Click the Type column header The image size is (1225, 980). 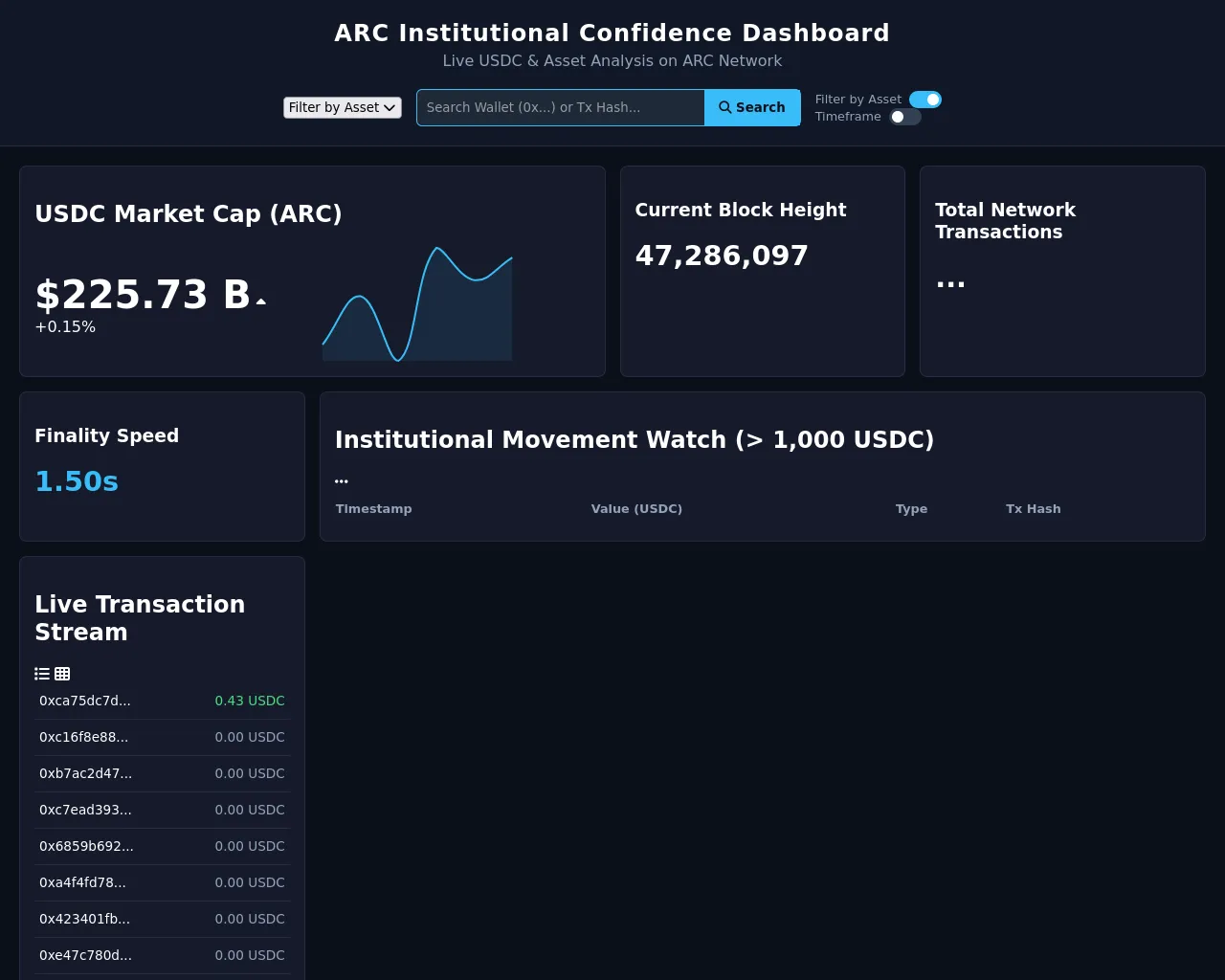pyautogui.click(x=911, y=509)
